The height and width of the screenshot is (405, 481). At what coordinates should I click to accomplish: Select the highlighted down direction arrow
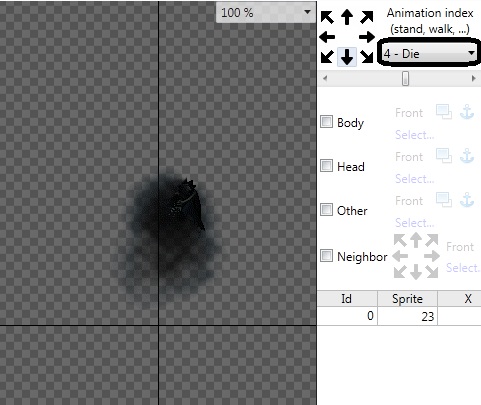pyautogui.click(x=347, y=57)
